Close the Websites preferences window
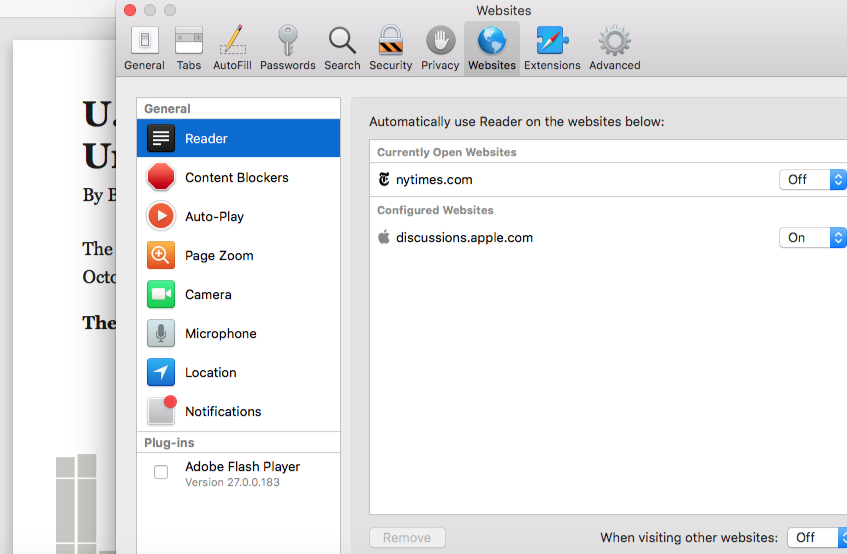Image resolution: width=847 pixels, height=554 pixels. pyautogui.click(x=130, y=10)
